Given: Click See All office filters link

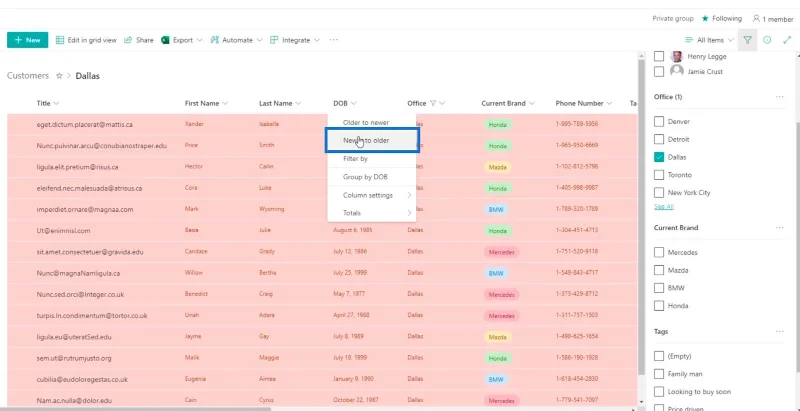Looking at the screenshot, I should 664,207.
